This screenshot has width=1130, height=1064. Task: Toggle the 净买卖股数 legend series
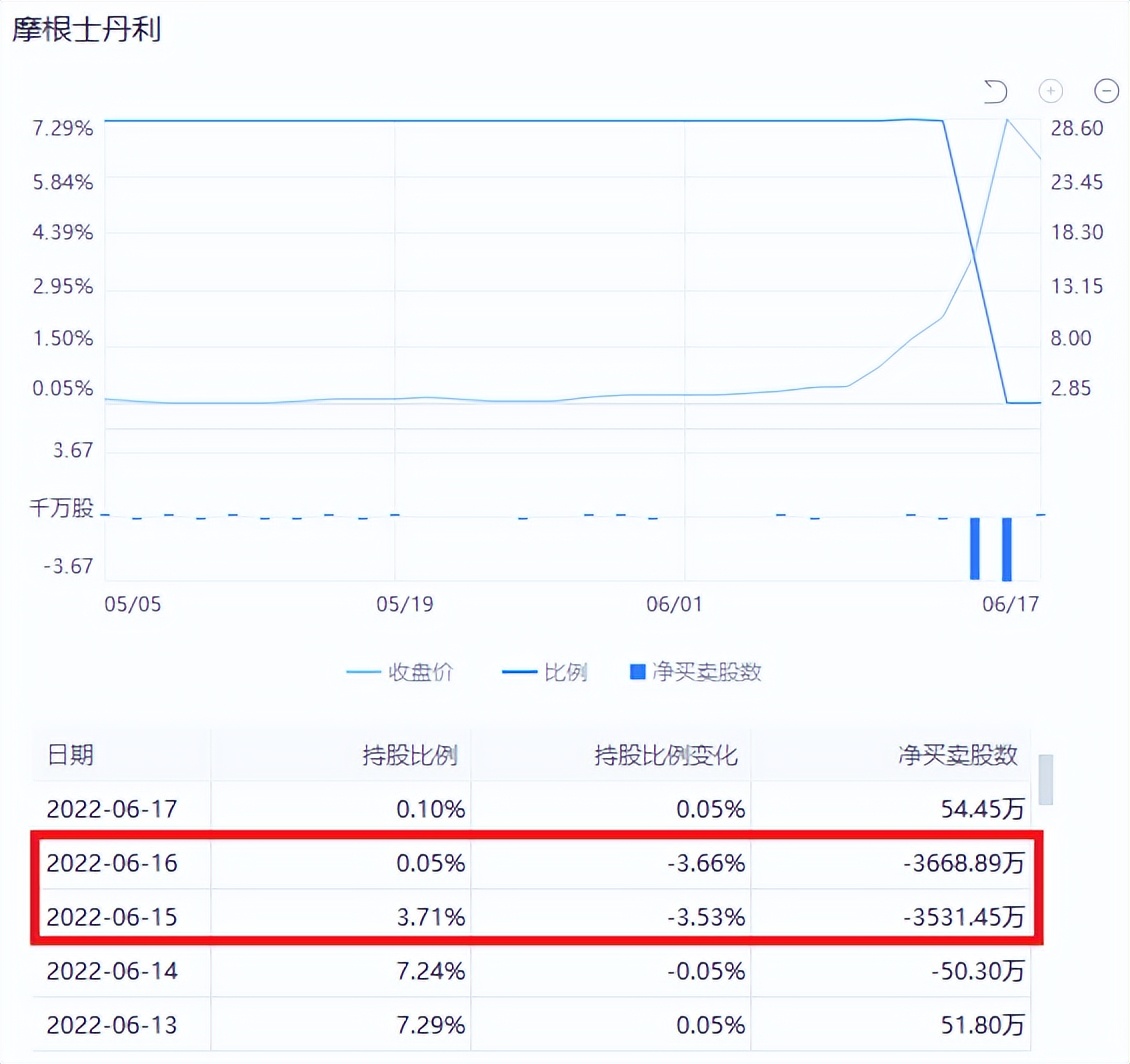tap(695, 672)
